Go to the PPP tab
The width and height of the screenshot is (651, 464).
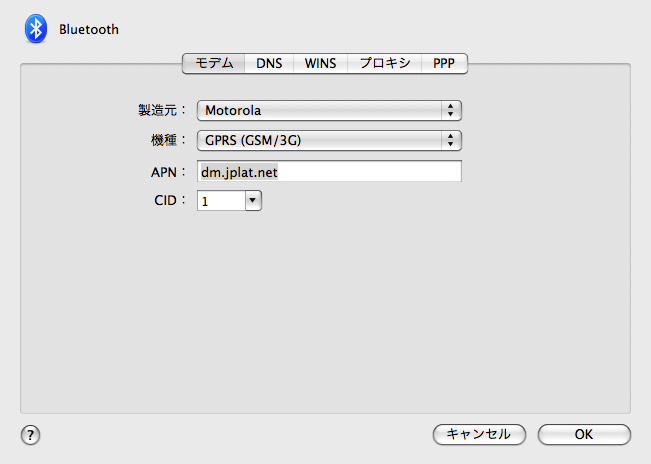tap(444, 63)
